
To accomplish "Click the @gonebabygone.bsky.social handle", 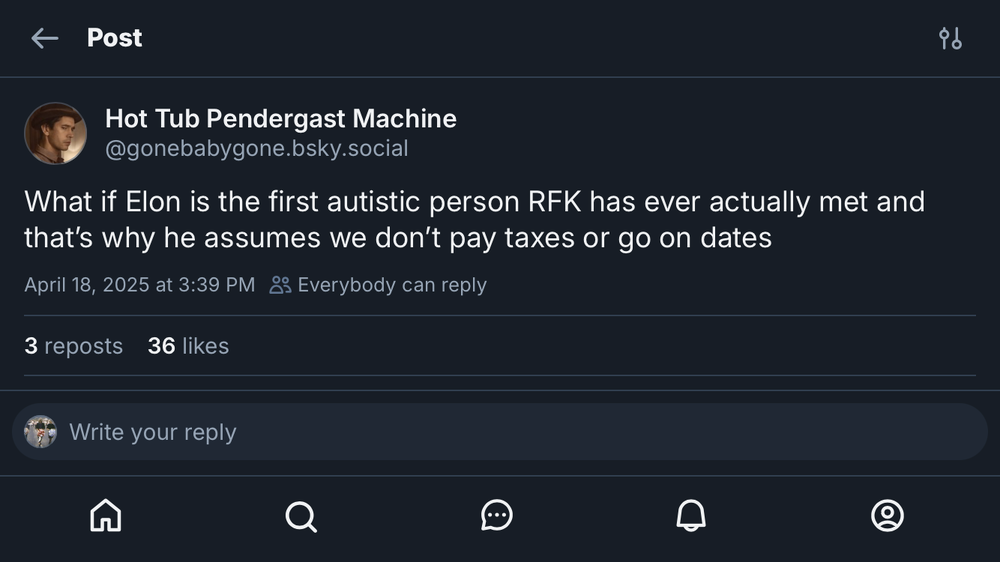I will 256,149.
